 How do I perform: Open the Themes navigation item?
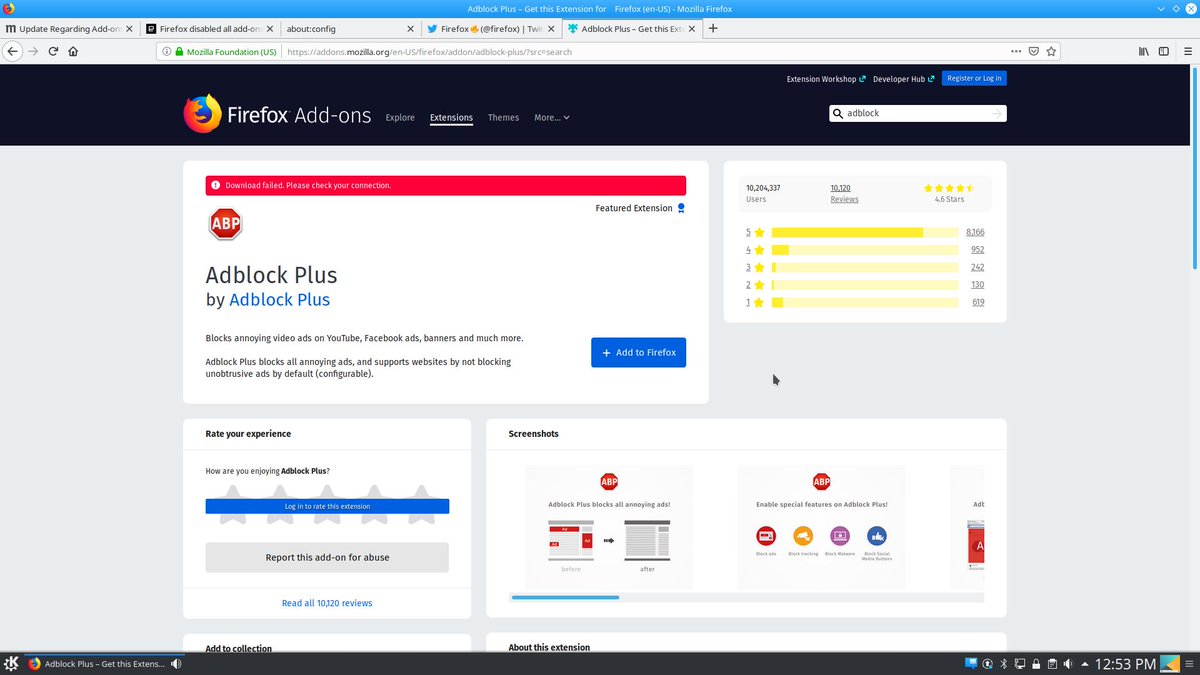click(503, 117)
